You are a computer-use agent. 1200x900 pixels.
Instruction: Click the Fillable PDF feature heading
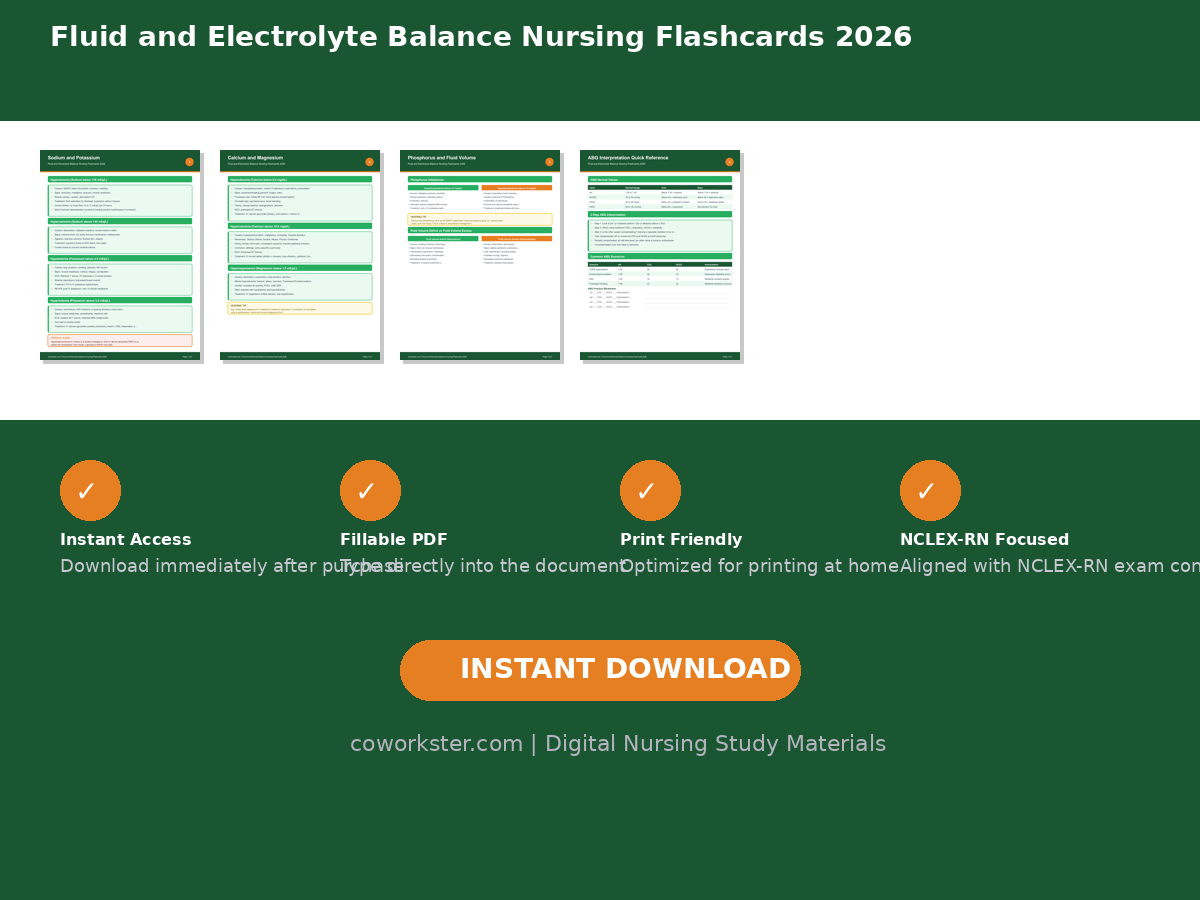coord(394,540)
